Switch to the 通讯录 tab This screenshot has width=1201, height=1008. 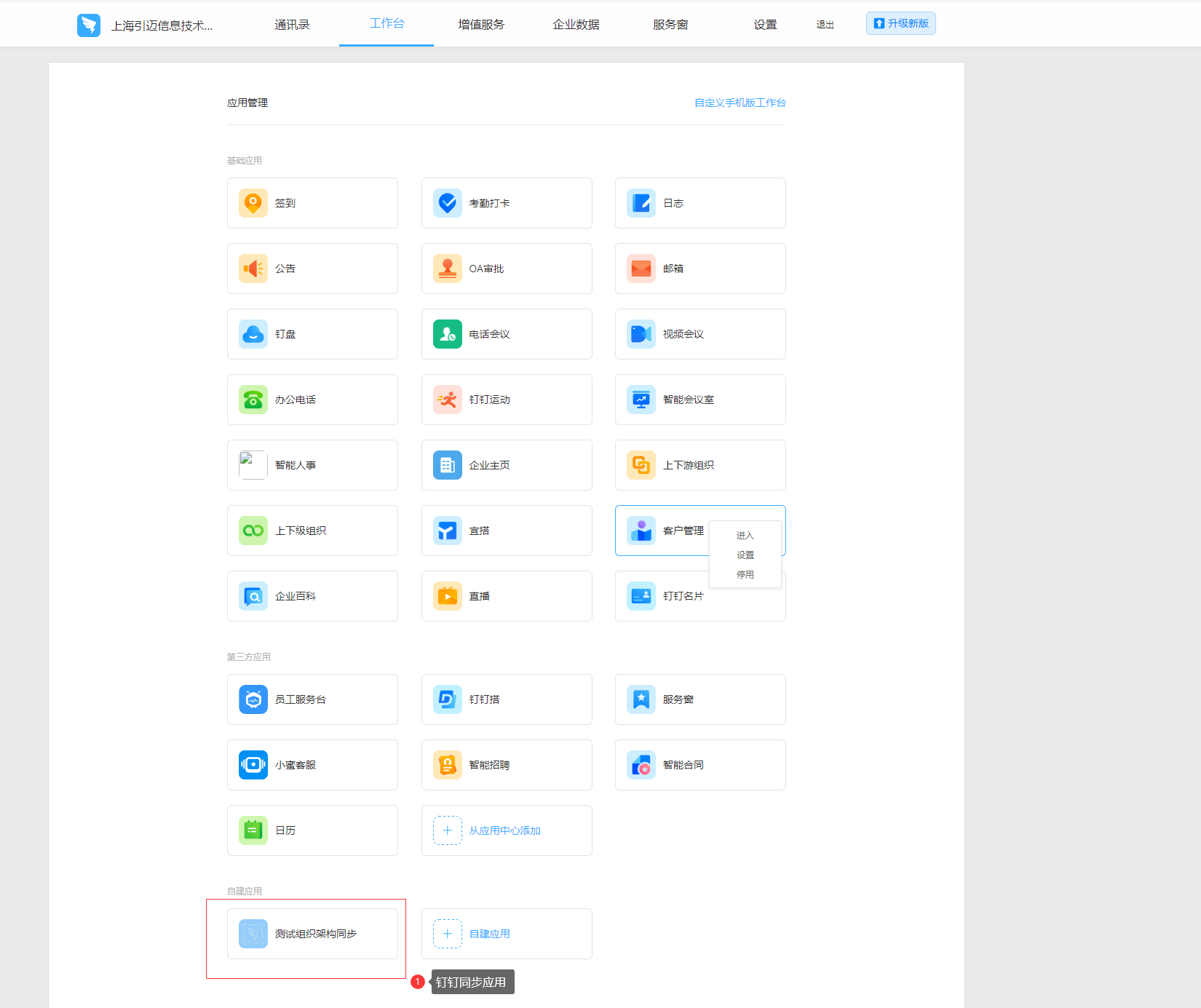click(293, 25)
